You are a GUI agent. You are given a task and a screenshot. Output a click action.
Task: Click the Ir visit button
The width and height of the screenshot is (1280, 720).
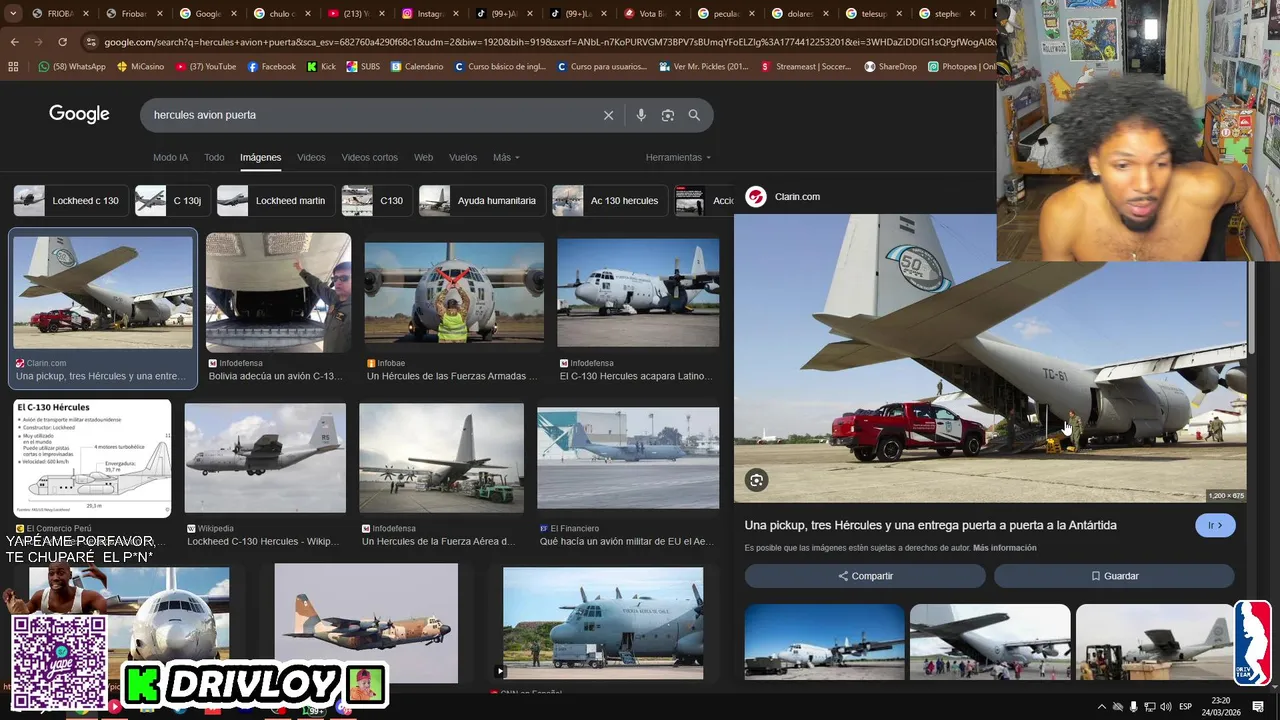point(1215,525)
